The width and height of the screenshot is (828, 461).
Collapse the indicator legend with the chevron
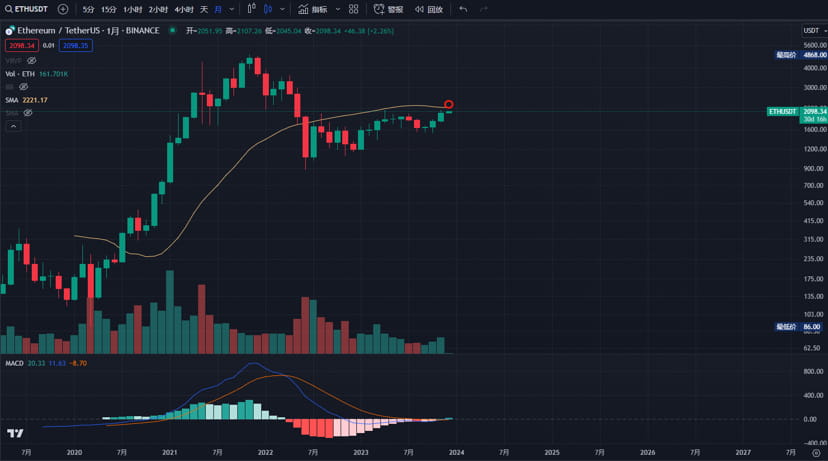coord(13,126)
